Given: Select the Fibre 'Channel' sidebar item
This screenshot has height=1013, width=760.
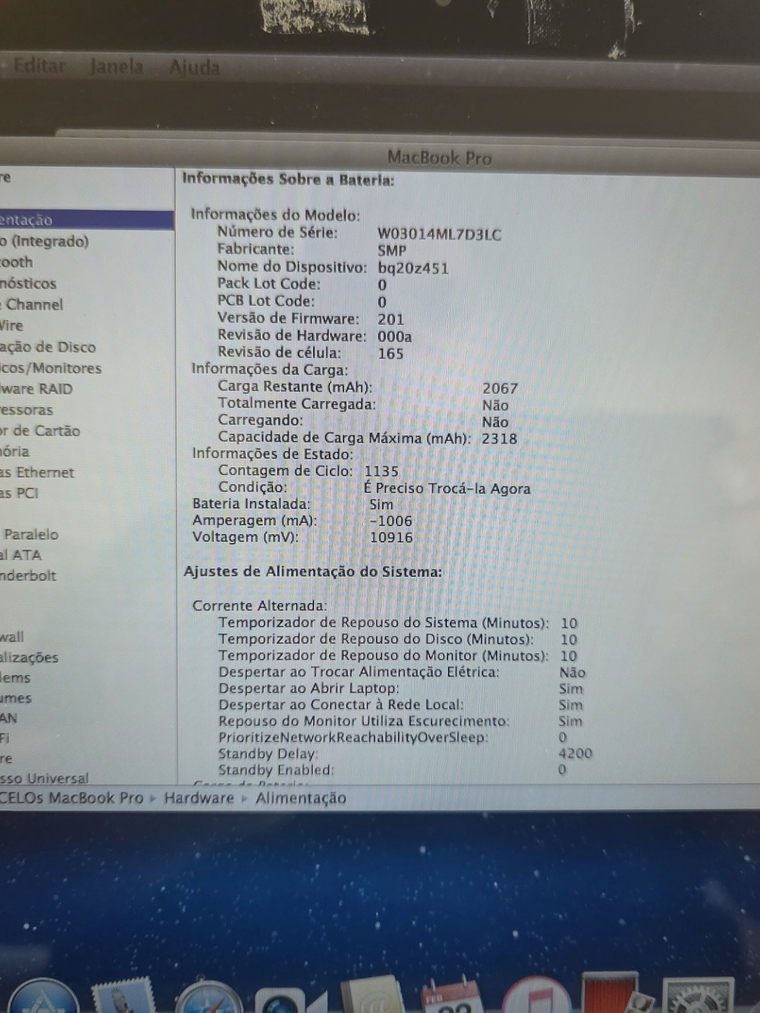Looking at the screenshot, I should point(32,304).
